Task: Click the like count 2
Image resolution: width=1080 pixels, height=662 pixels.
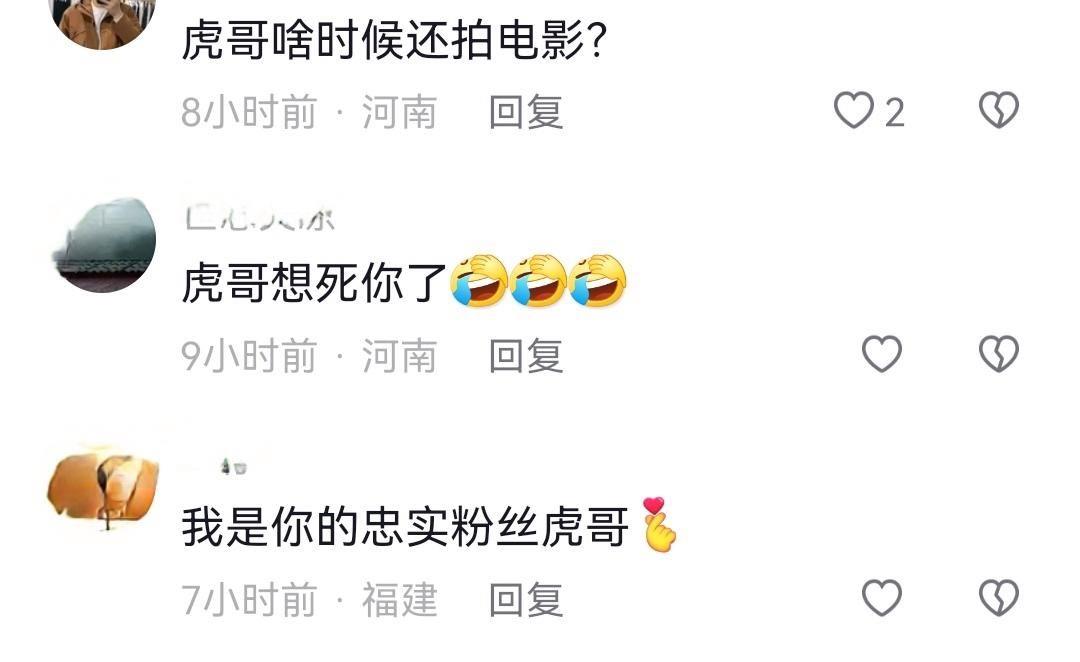Action: (x=894, y=112)
